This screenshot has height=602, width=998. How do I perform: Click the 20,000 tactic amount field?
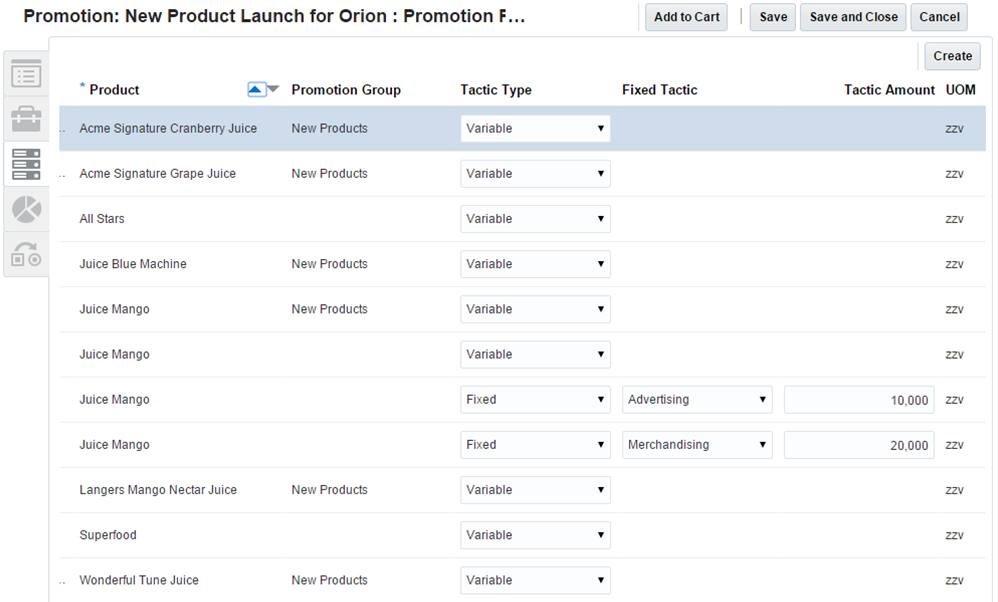pyautogui.click(x=859, y=445)
